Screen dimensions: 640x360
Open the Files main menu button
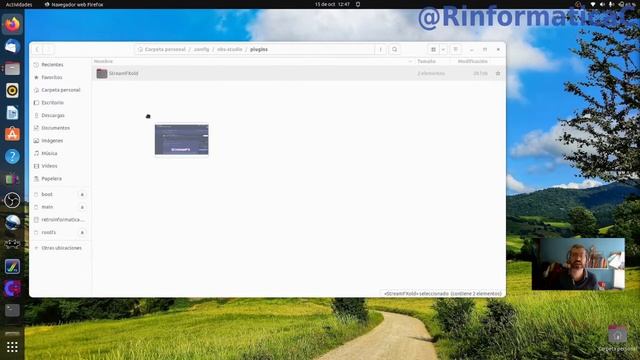[x=456, y=49]
